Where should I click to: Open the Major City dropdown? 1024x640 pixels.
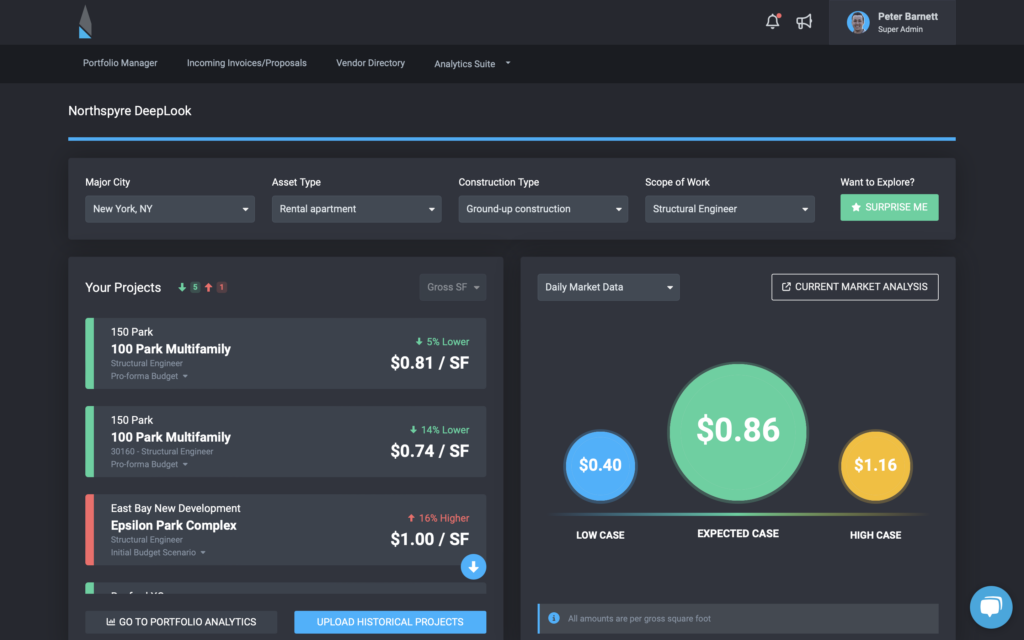[x=170, y=209]
